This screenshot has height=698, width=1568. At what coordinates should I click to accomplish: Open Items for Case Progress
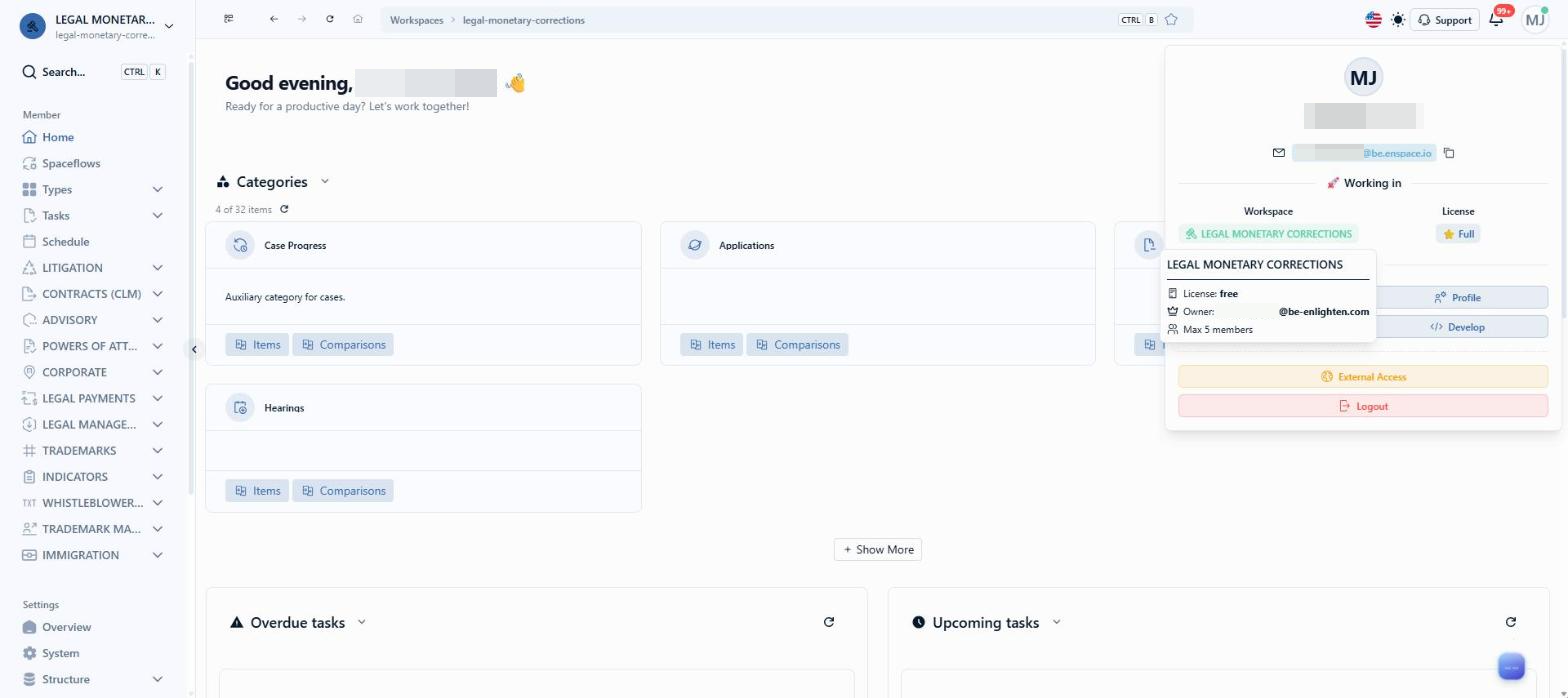tap(257, 344)
